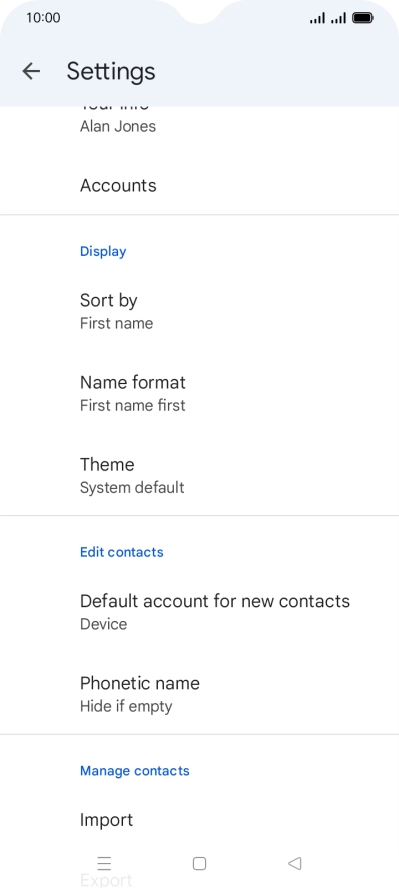
Task: Open the Theme selection
Action: [199, 475]
